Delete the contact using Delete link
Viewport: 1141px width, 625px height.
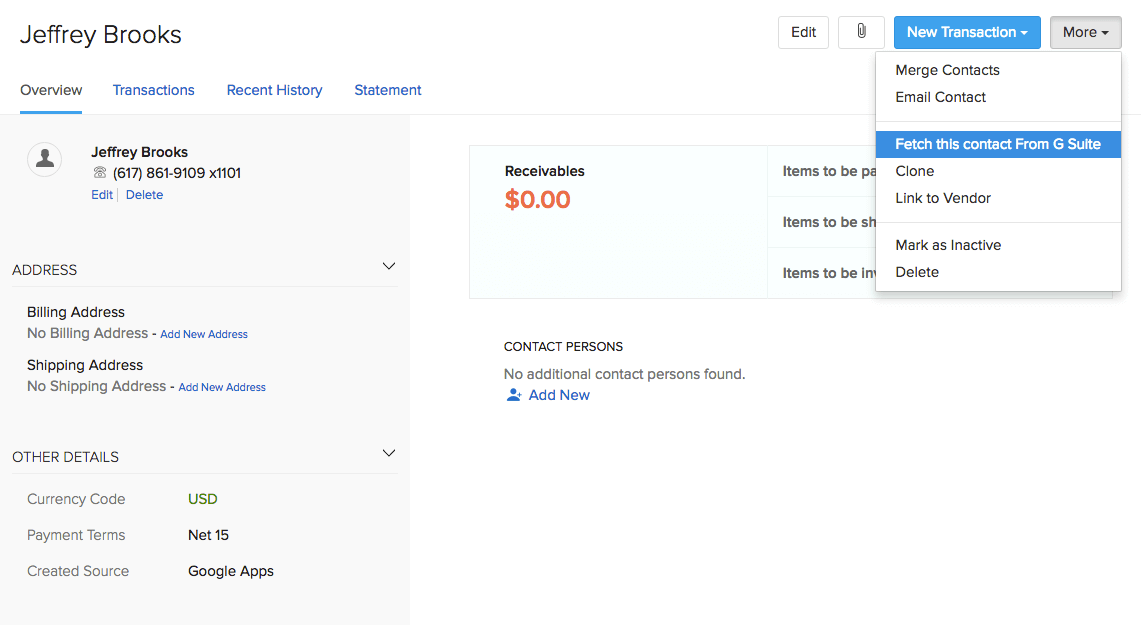coord(144,194)
